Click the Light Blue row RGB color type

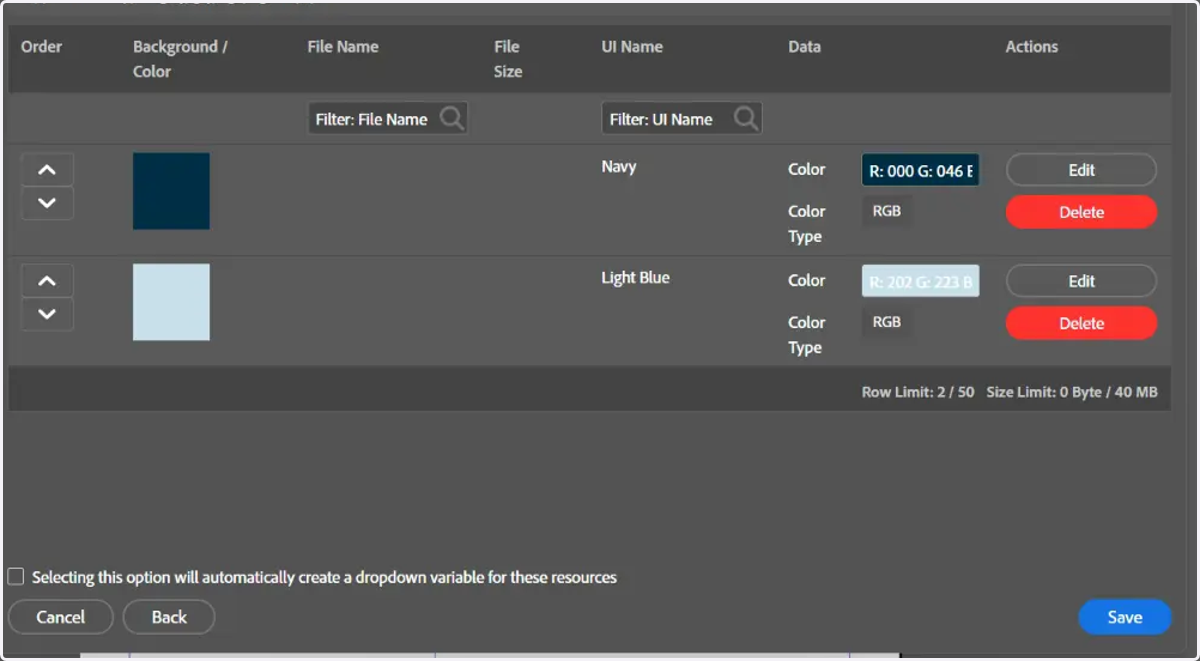pyautogui.click(x=886, y=322)
